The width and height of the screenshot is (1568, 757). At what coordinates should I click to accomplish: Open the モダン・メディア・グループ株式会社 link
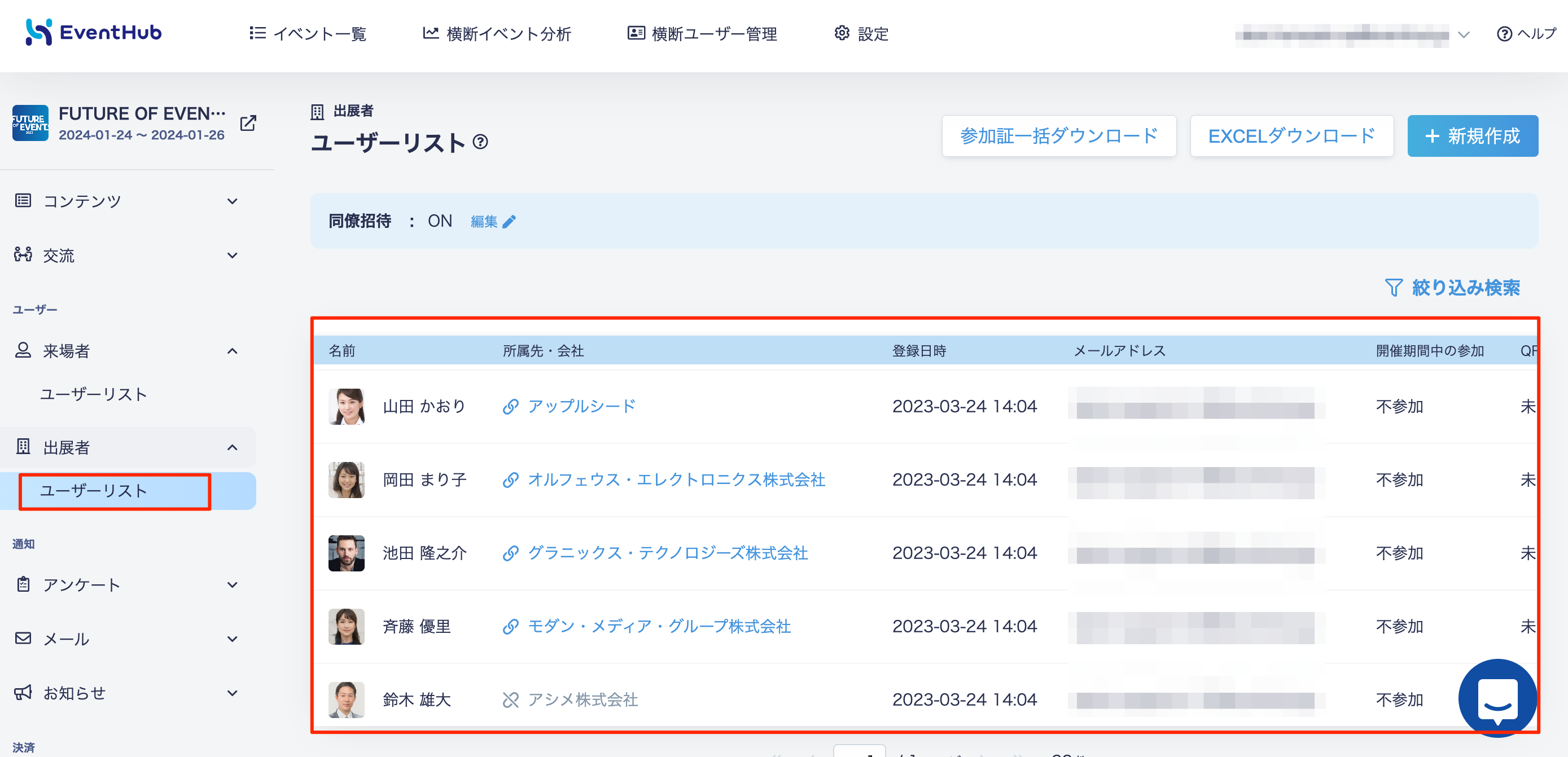(x=659, y=627)
